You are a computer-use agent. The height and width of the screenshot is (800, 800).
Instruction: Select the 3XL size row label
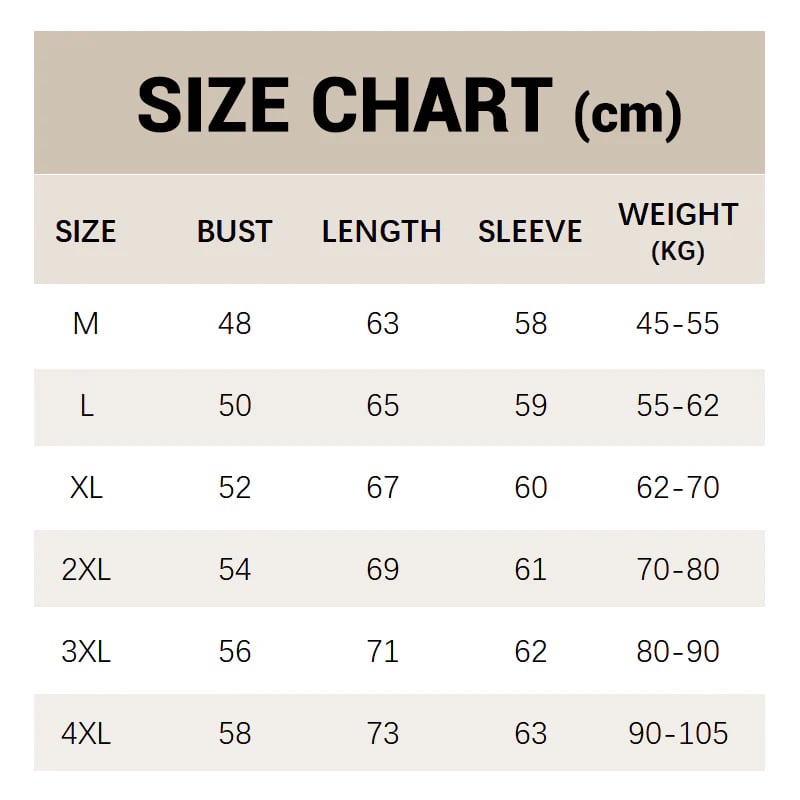click(86, 652)
